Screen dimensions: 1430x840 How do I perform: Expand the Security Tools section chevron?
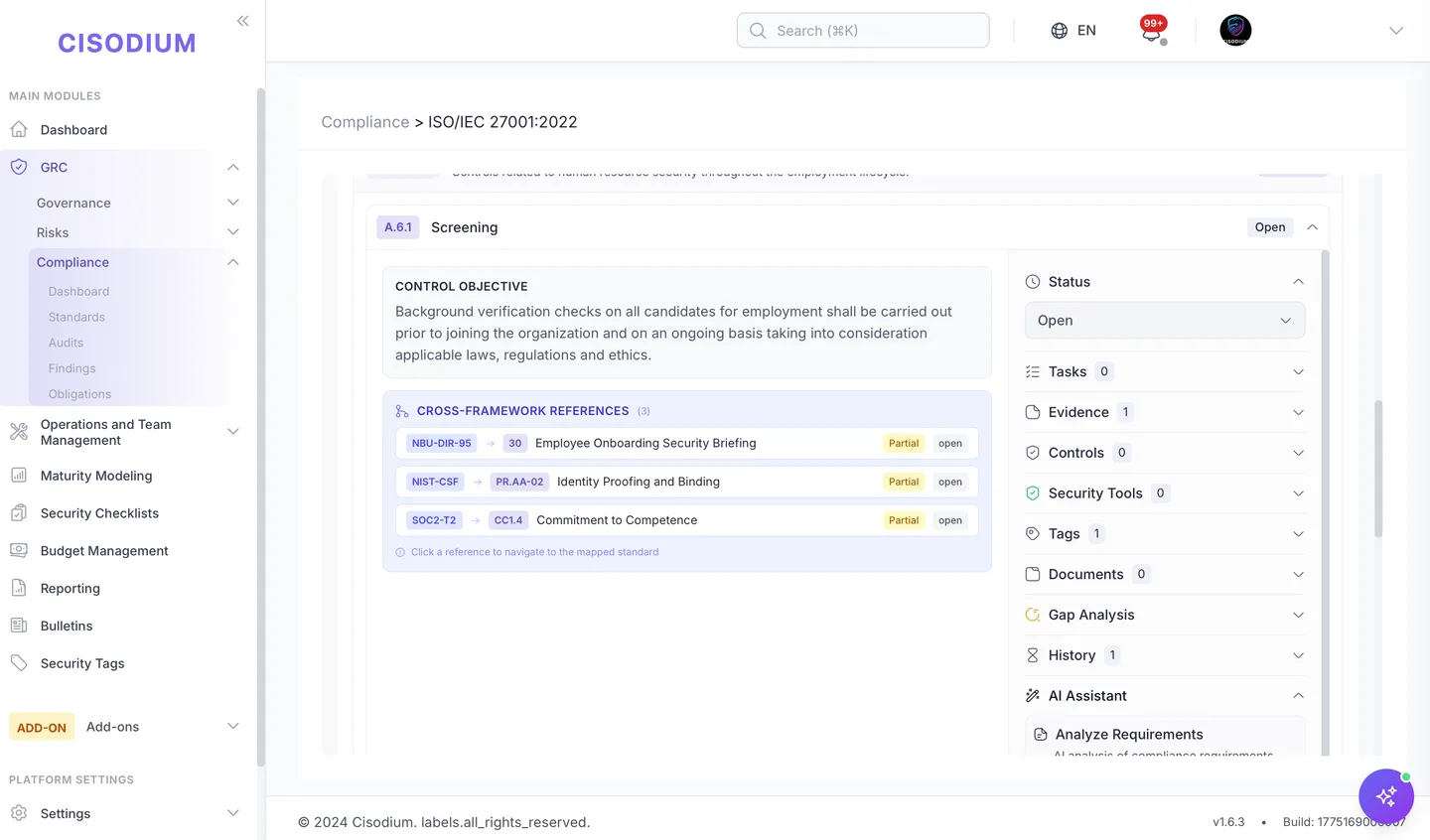(x=1298, y=493)
